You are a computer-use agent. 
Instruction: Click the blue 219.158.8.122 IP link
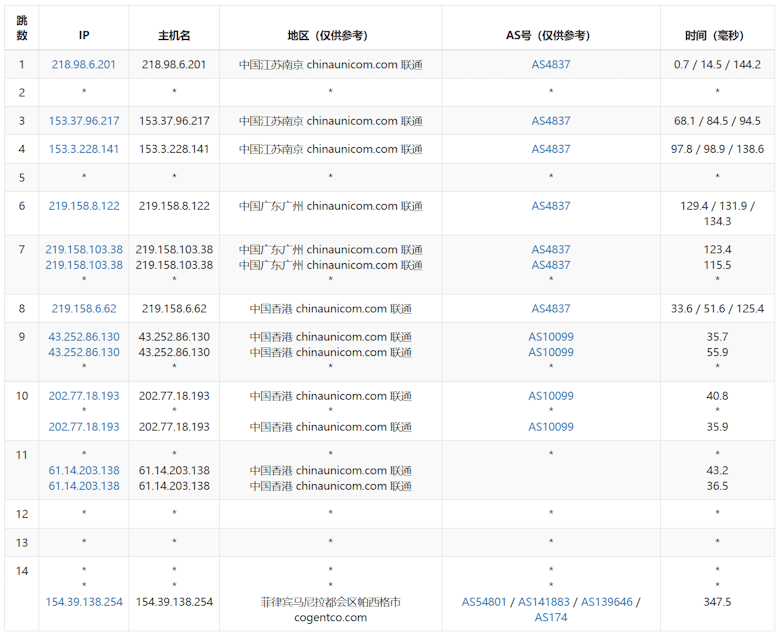(84, 206)
